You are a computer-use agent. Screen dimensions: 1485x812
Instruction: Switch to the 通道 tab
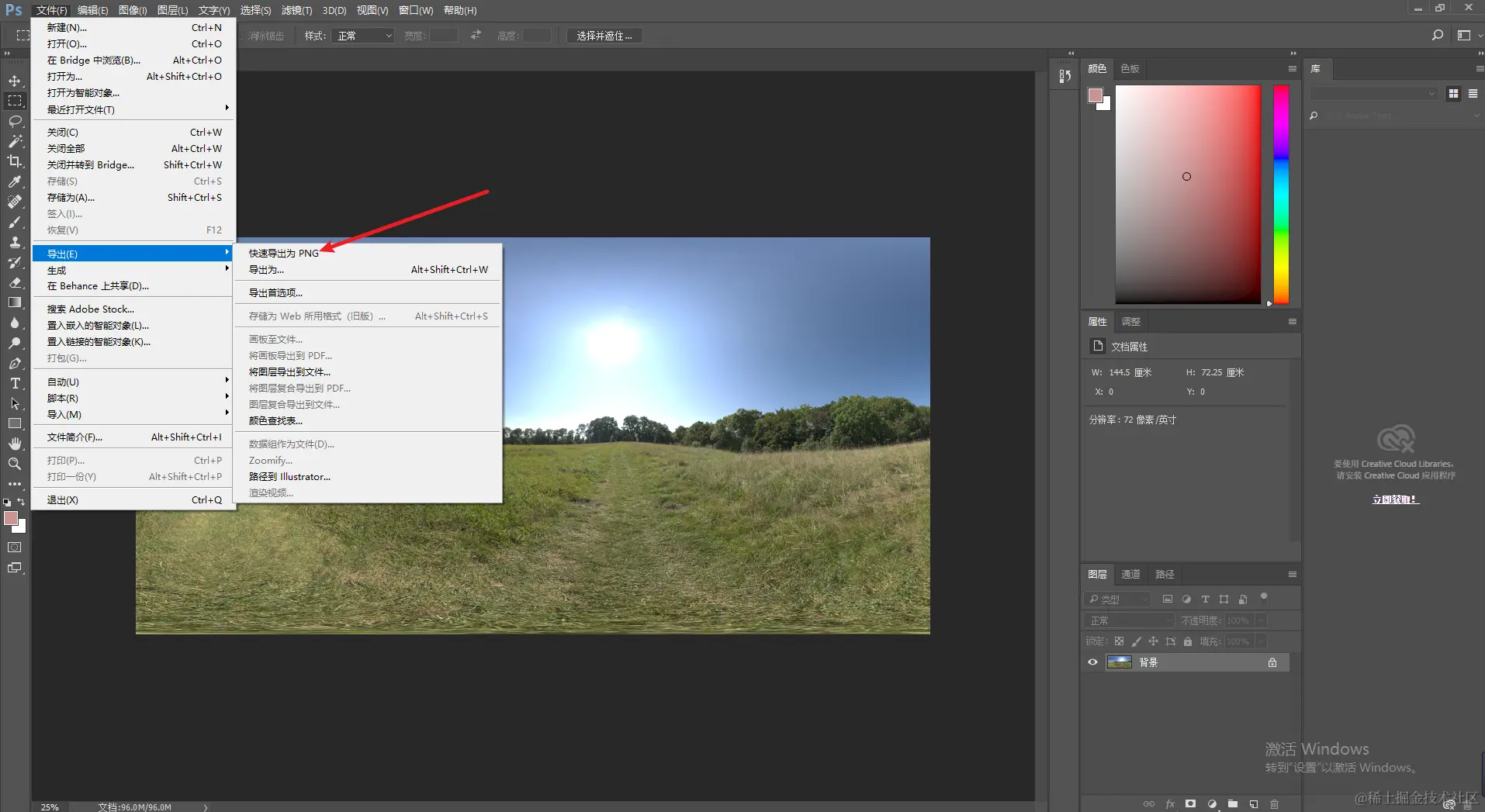tap(1130, 574)
